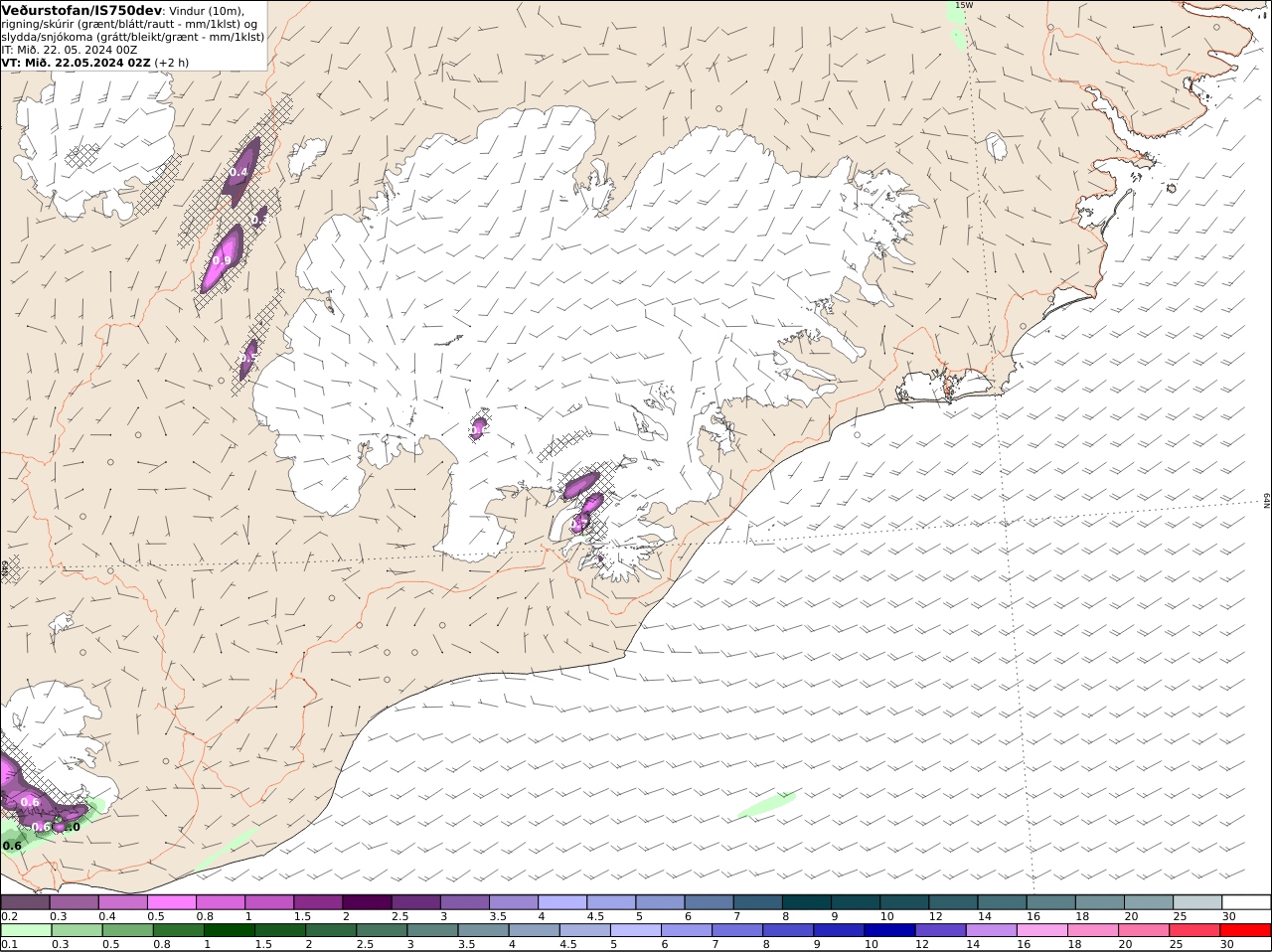Pick top-row lavender swatch between 4 and 4.5
Viewport: 1272px width, 952px height.
point(562,902)
